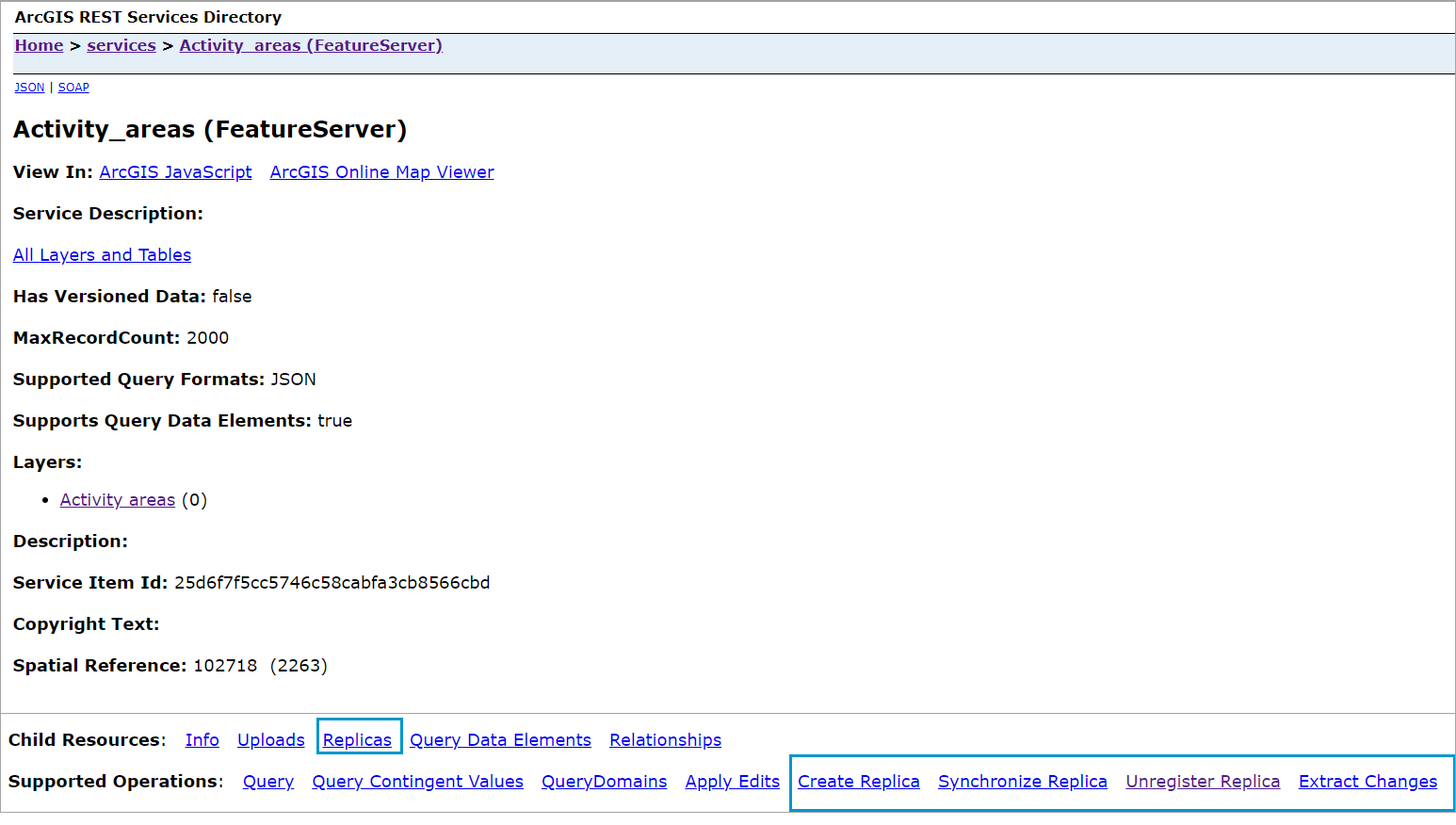The height and width of the screenshot is (825, 1456).
Task: Open the service in ArcGIS JavaScript viewer
Action: coord(175,171)
